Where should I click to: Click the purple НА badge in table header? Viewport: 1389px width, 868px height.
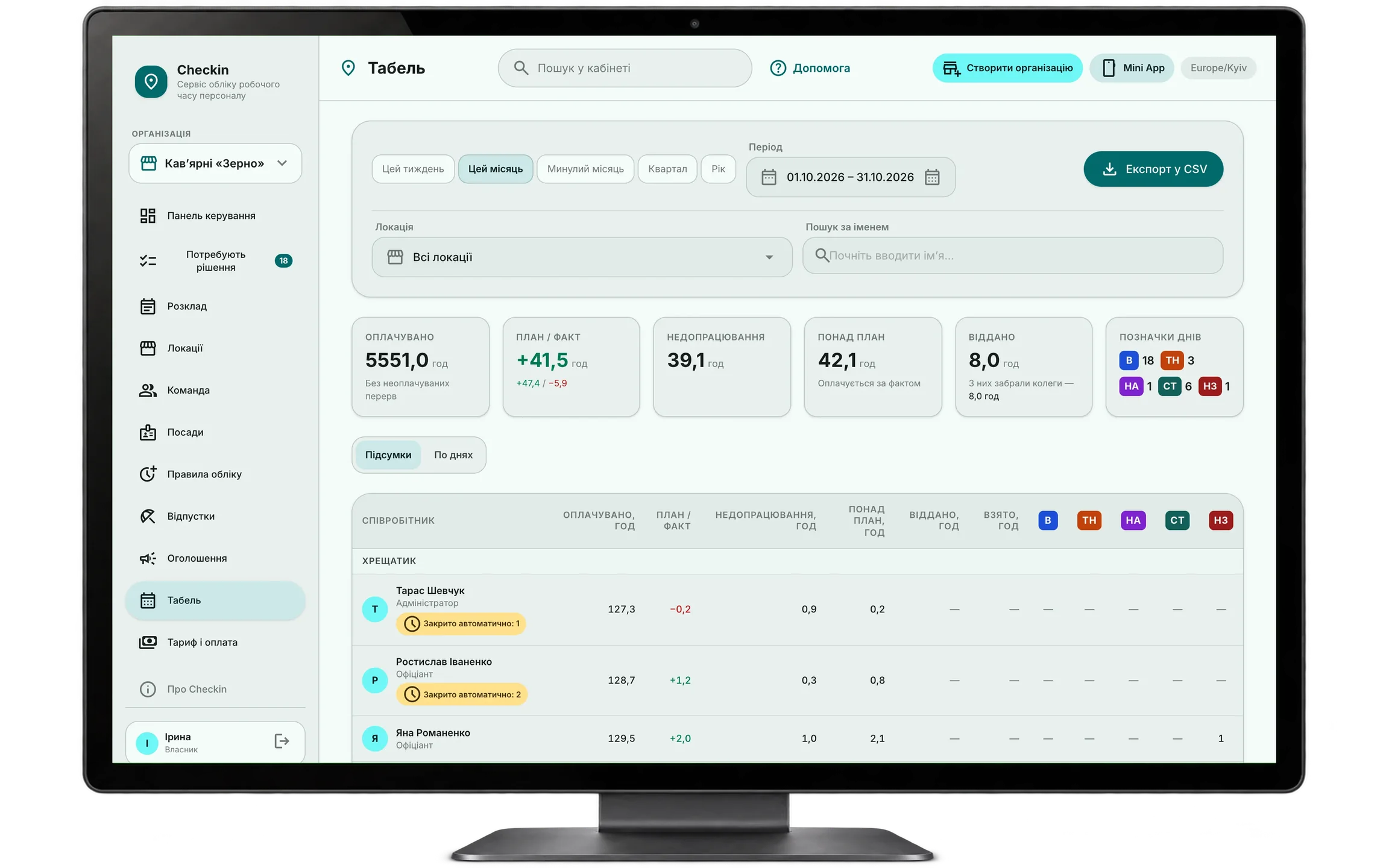pos(1133,520)
